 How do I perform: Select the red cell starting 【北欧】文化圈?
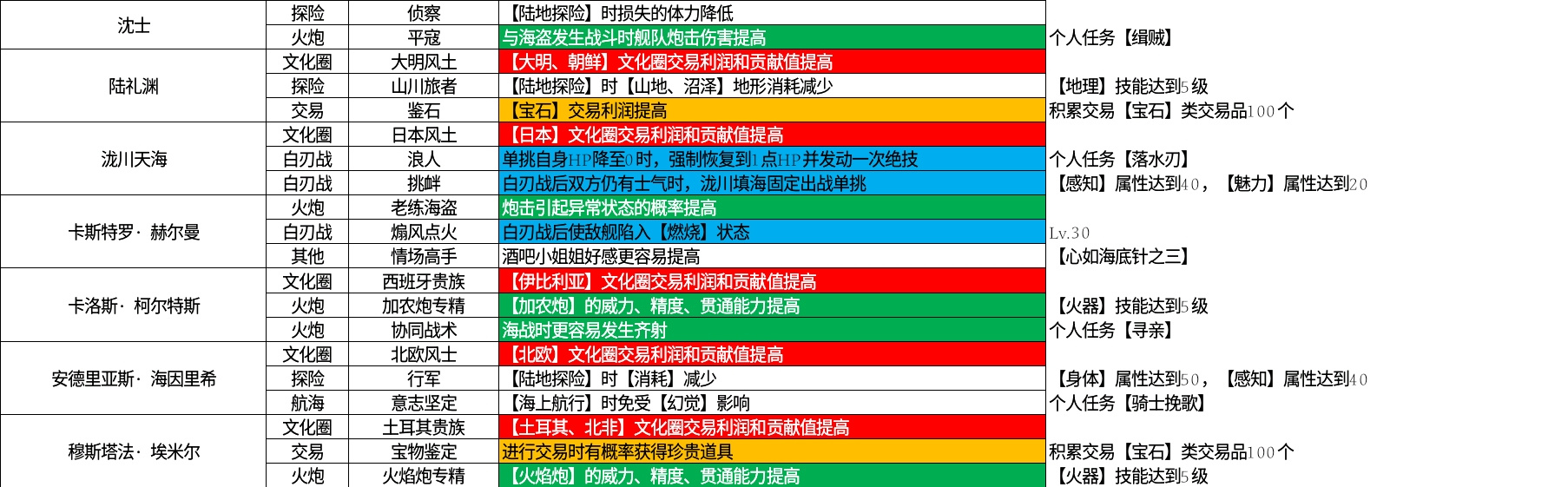click(x=772, y=354)
